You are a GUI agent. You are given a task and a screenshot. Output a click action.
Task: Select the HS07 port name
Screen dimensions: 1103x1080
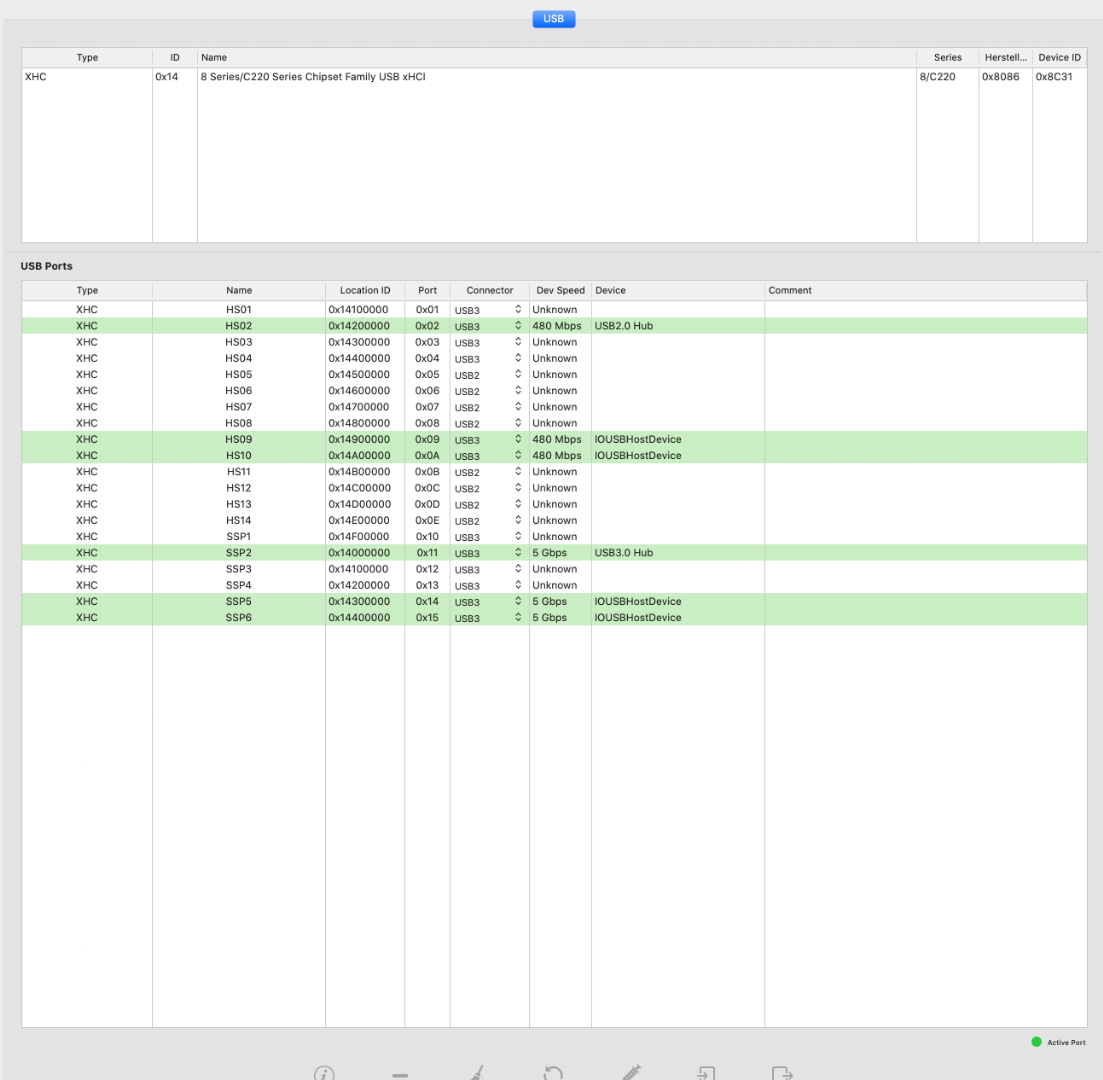pos(238,407)
